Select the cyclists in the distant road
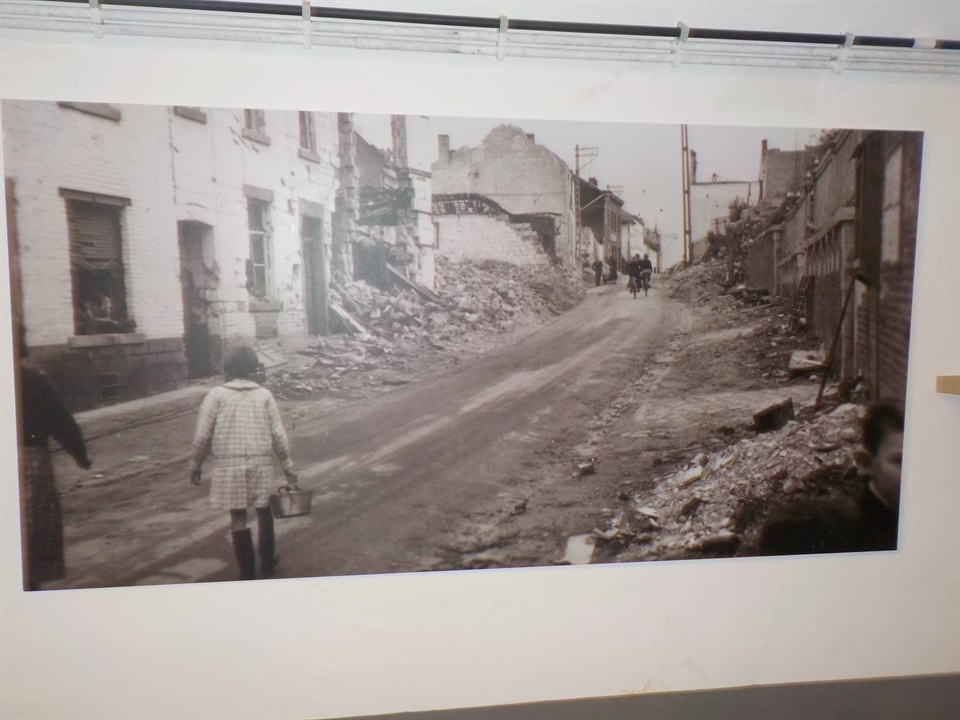 click(x=638, y=273)
